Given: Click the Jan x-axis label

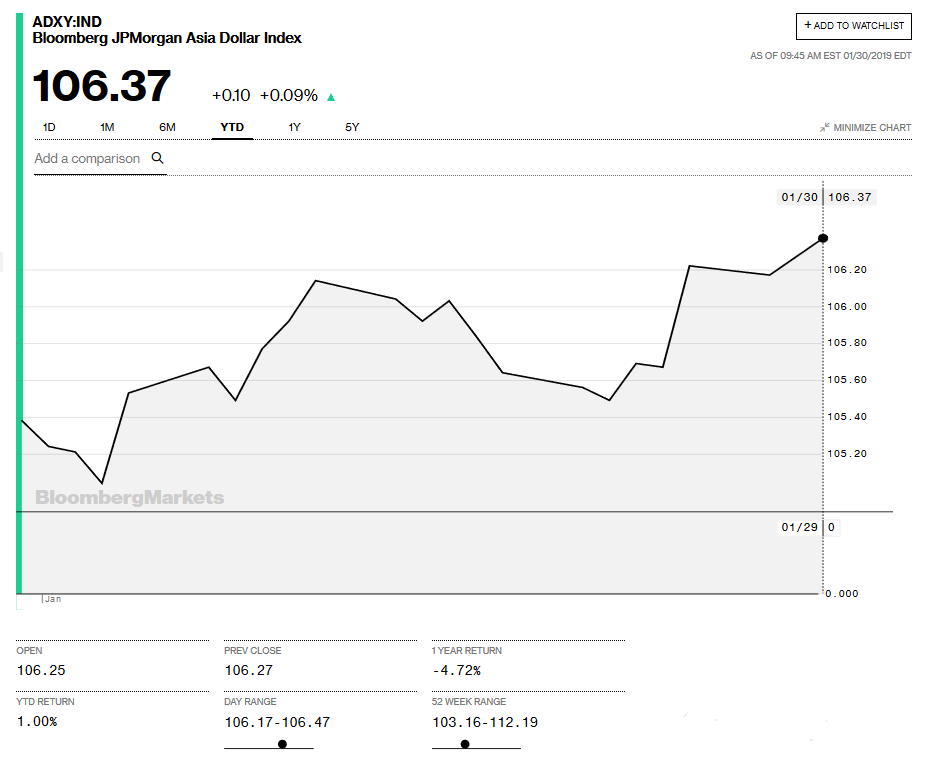Looking at the screenshot, I should 53,599.
